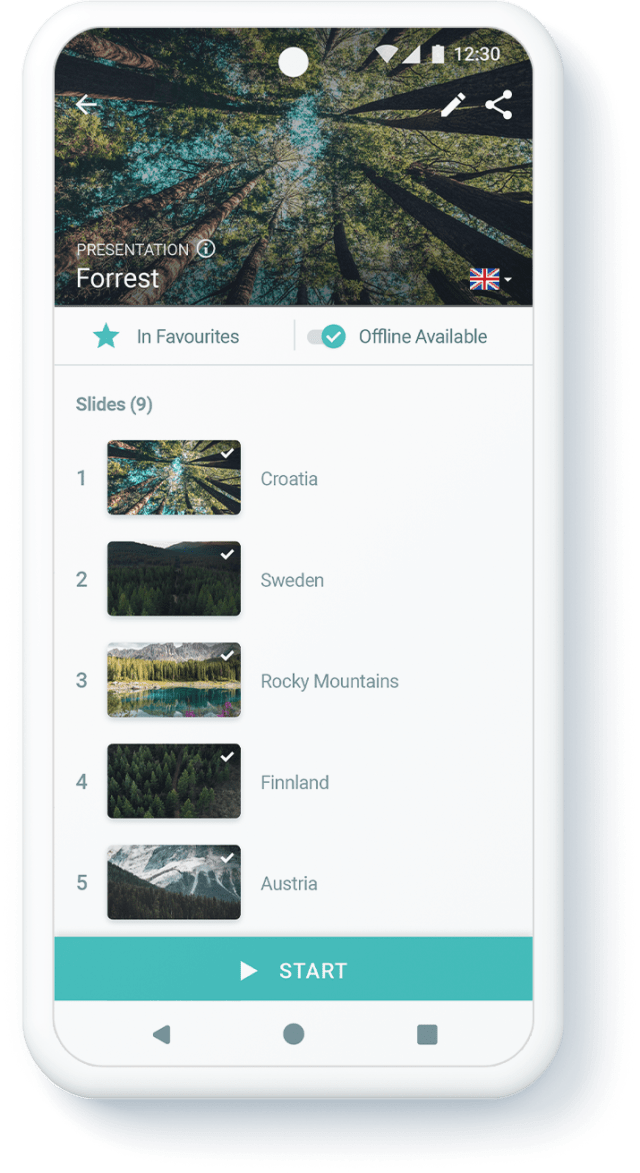Viewport: 640px width, 1173px height.
Task: Tap the Forrest presentation title
Action: [117, 278]
